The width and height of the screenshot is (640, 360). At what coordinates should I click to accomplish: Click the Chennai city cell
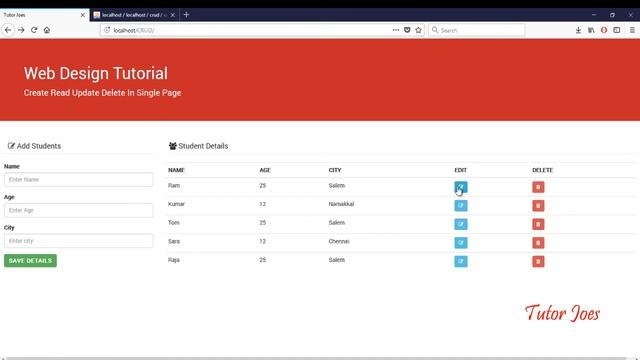point(339,241)
